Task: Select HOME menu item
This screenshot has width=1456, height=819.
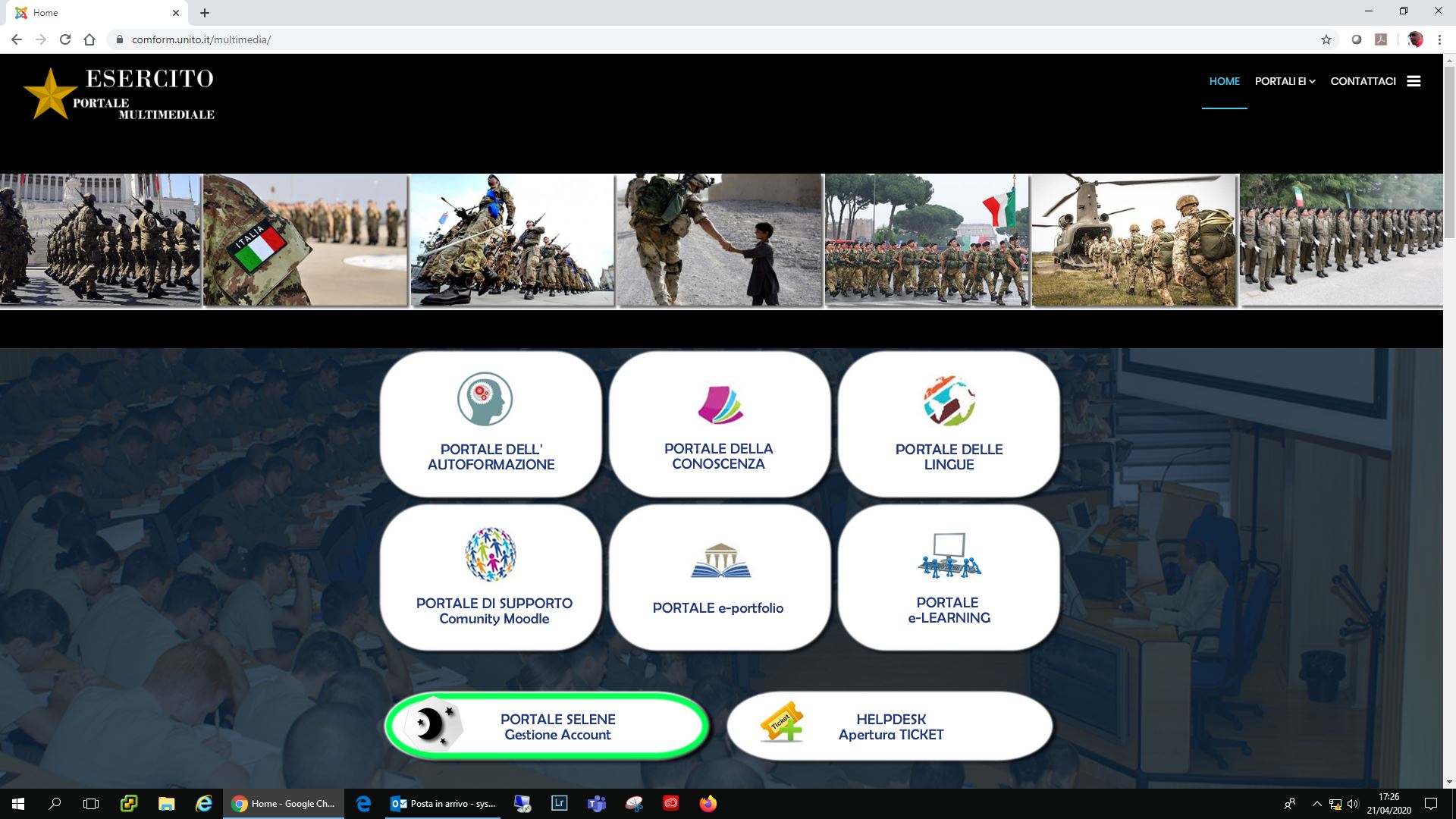Action: [1224, 81]
